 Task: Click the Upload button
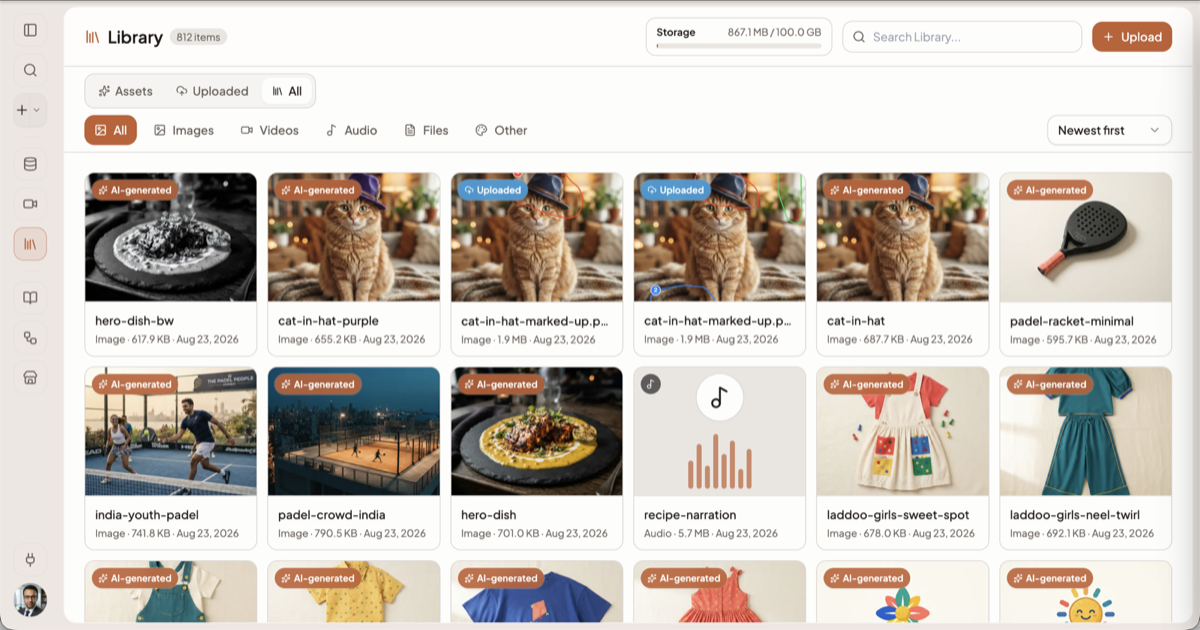1132,37
